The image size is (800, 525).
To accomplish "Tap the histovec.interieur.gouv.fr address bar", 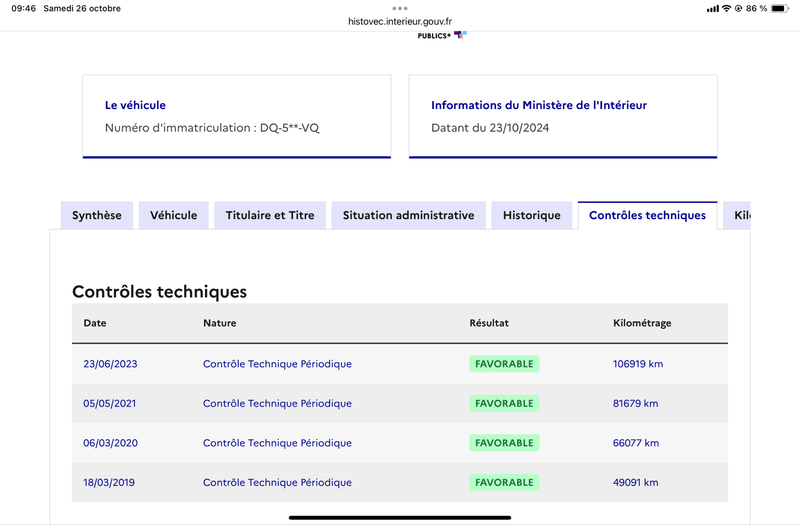I will click(399, 21).
